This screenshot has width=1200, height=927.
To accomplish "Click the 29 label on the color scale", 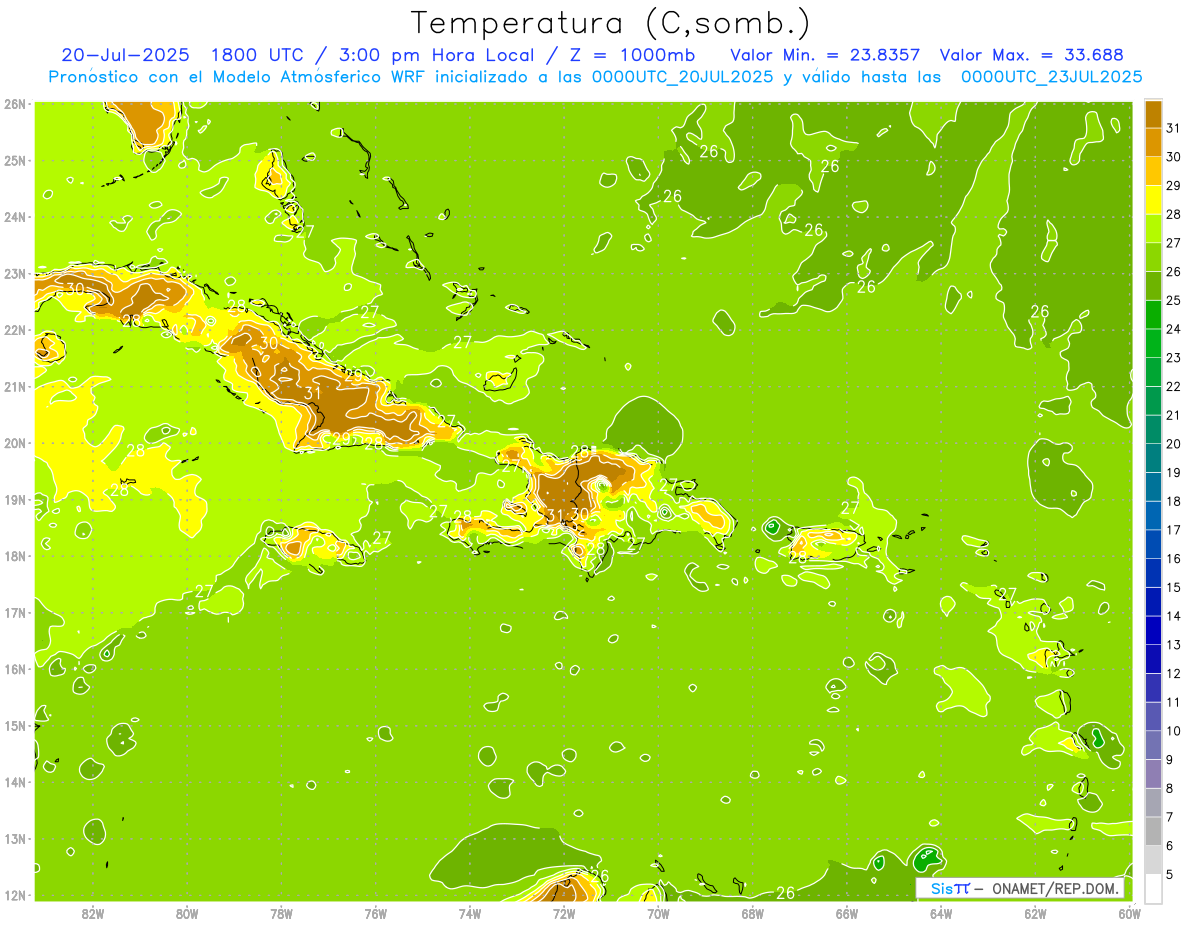I will coord(1173,185).
